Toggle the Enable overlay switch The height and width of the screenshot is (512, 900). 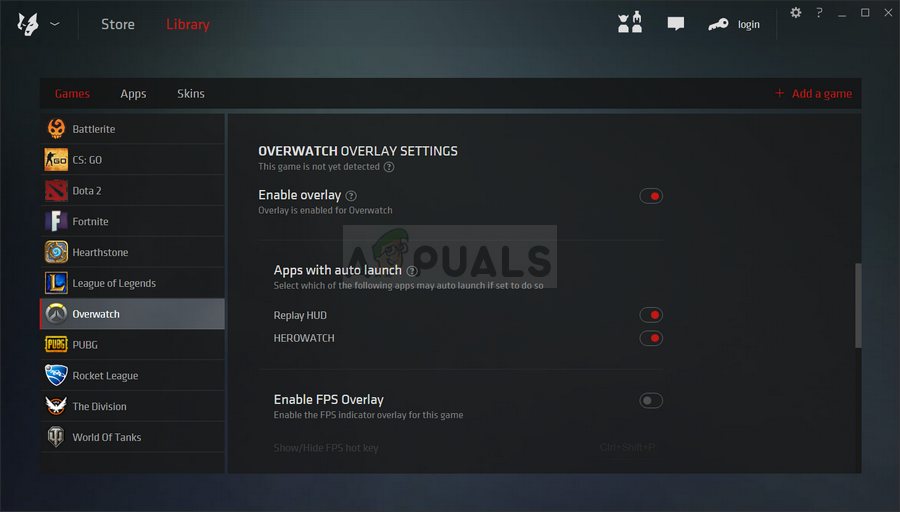651,196
